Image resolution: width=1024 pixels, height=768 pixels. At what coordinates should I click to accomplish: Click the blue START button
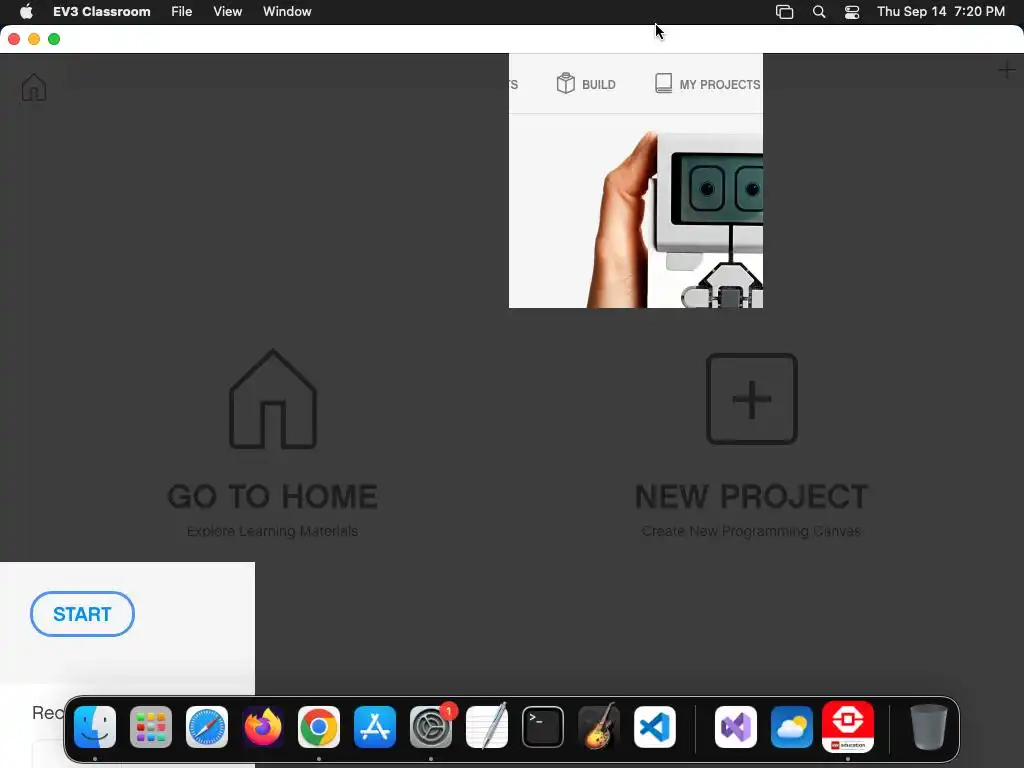click(x=82, y=614)
